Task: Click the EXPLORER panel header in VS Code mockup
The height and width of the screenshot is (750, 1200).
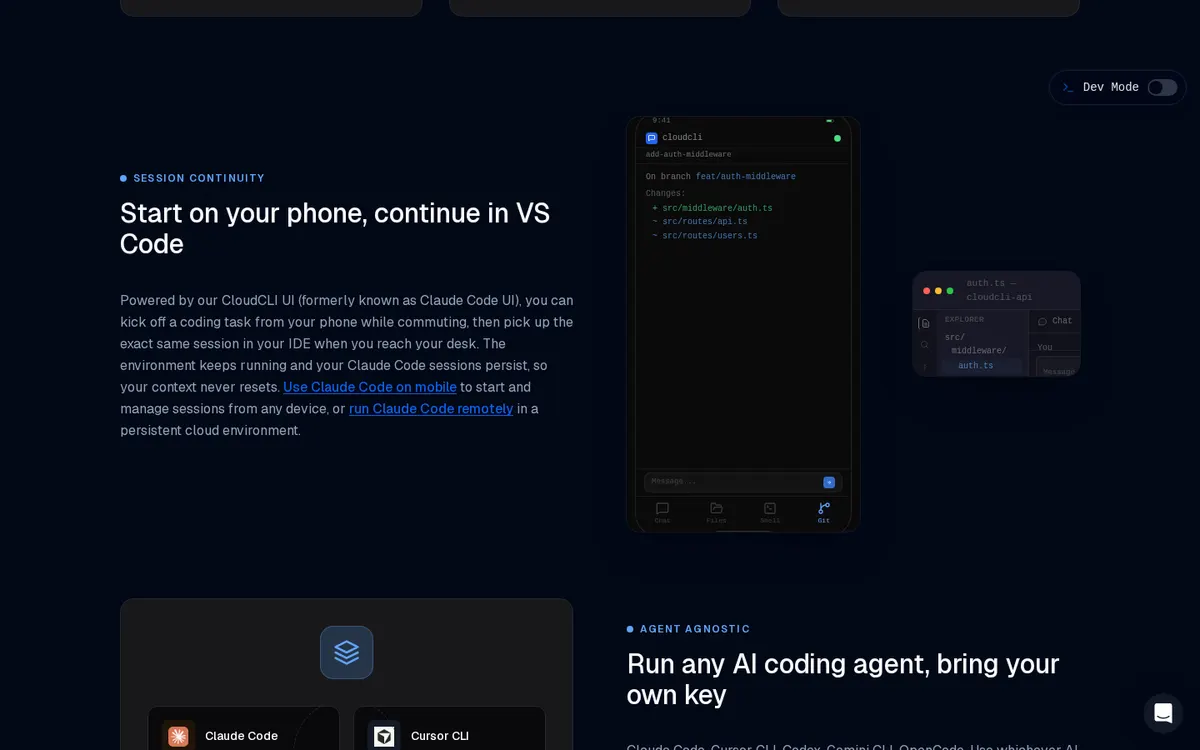Action: [x=964, y=320]
